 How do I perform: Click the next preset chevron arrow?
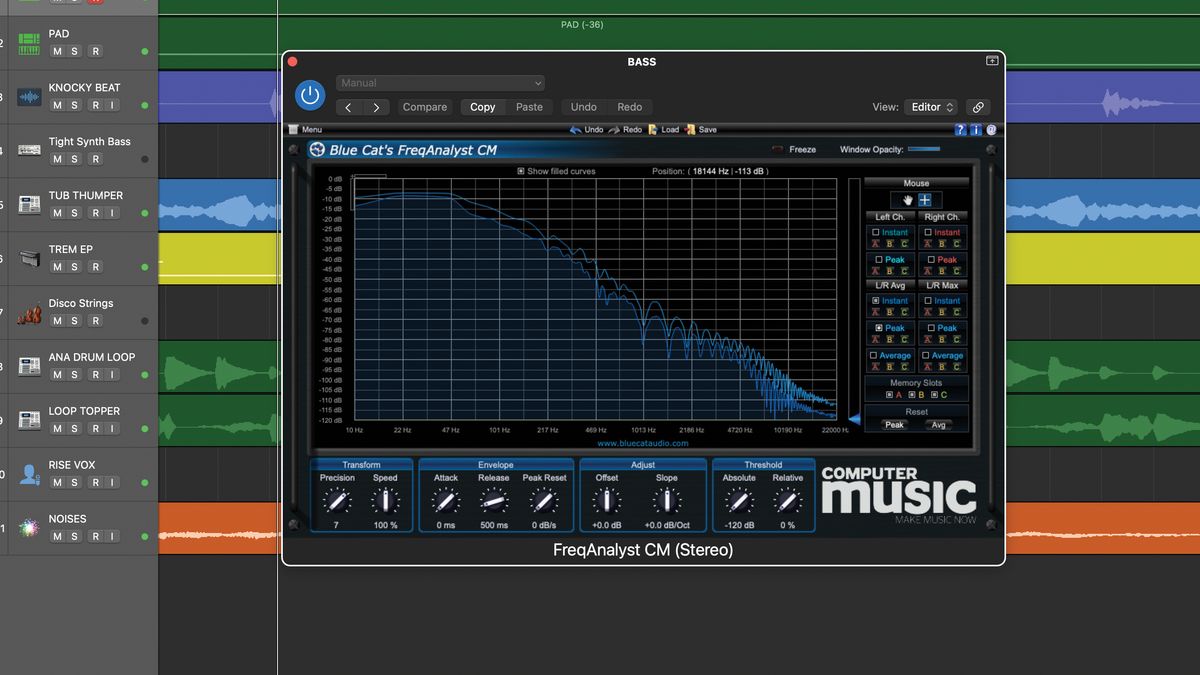[378, 107]
